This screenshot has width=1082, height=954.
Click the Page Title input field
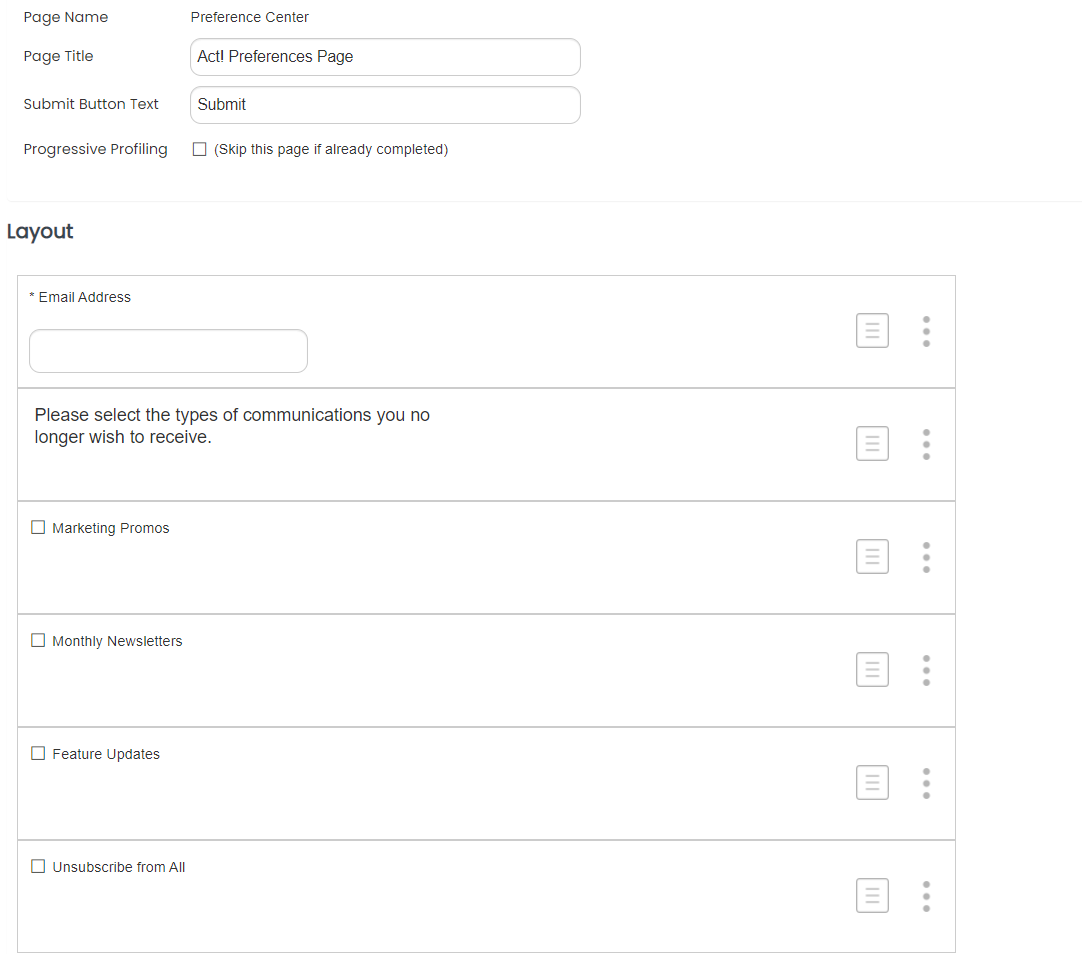pos(385,57)
